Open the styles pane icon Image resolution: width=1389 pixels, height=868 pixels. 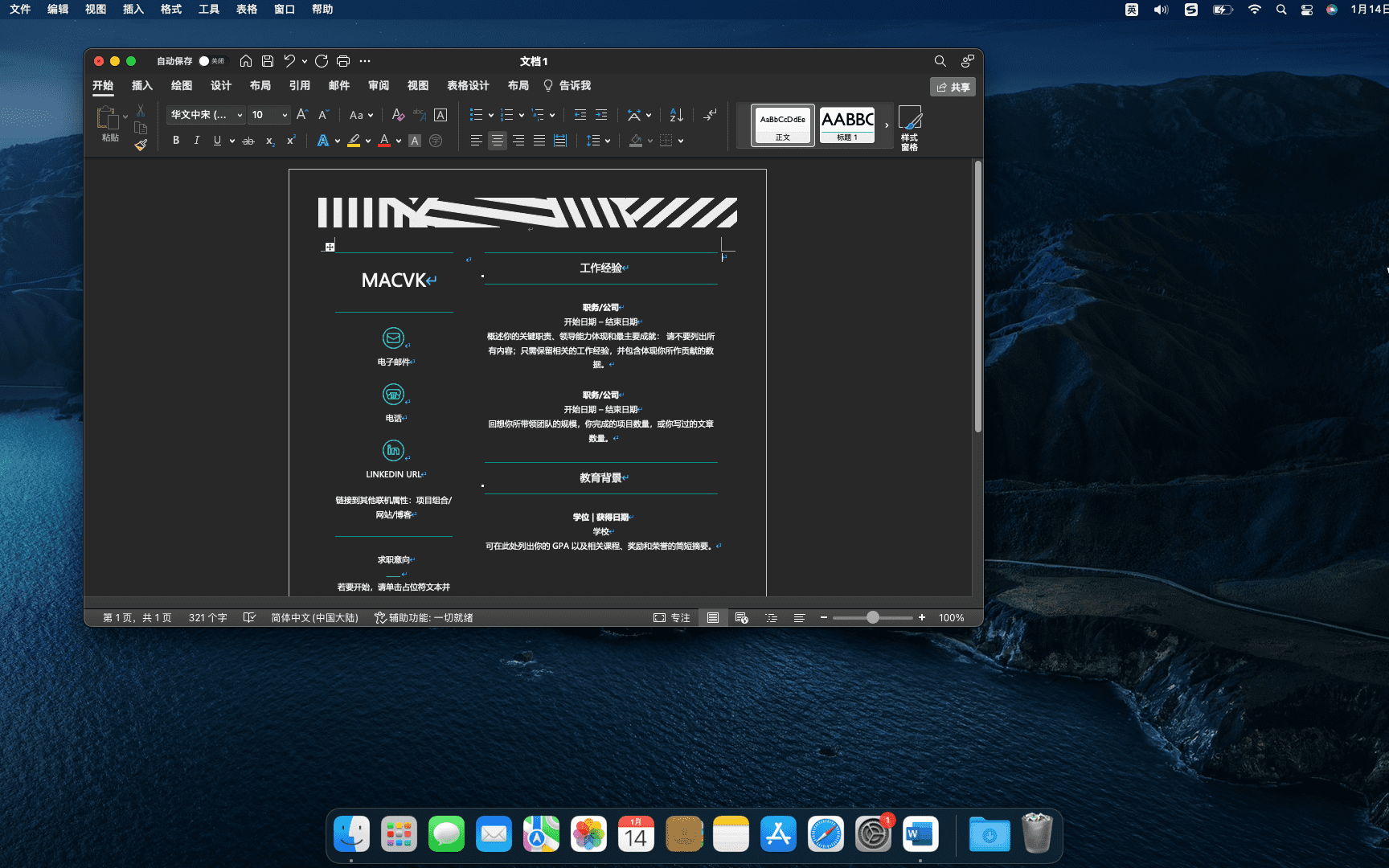(910, 128)
